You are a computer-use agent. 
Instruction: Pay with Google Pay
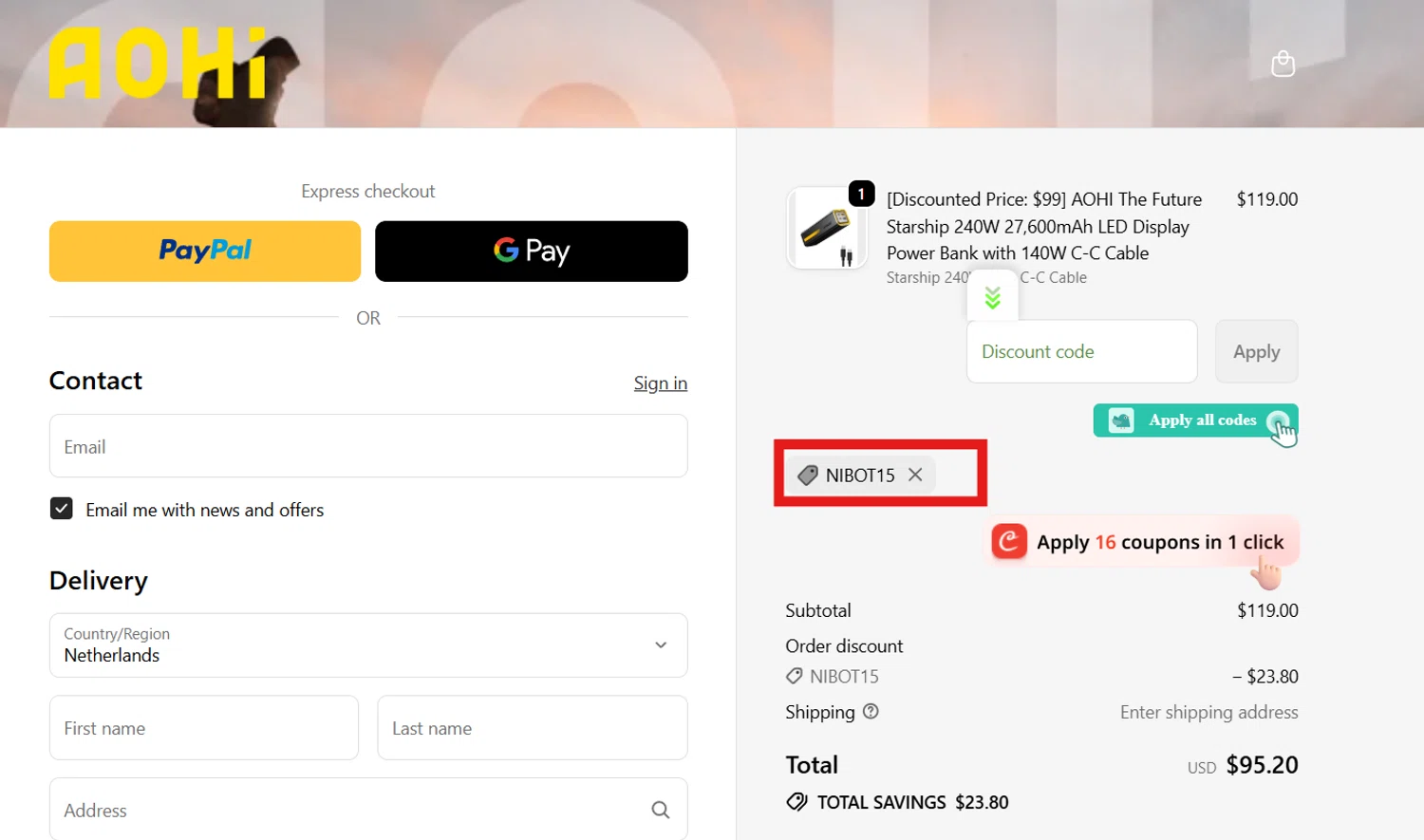click(532, 251)
